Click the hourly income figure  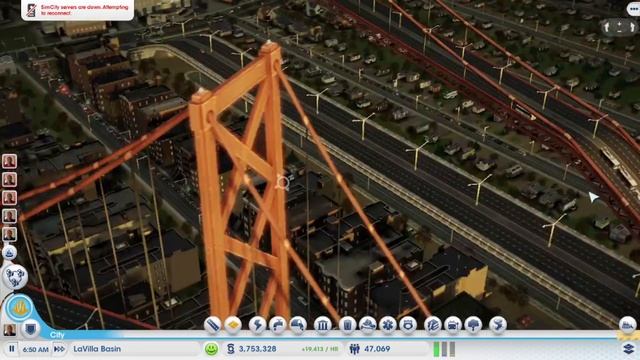(x=320, y=349)
